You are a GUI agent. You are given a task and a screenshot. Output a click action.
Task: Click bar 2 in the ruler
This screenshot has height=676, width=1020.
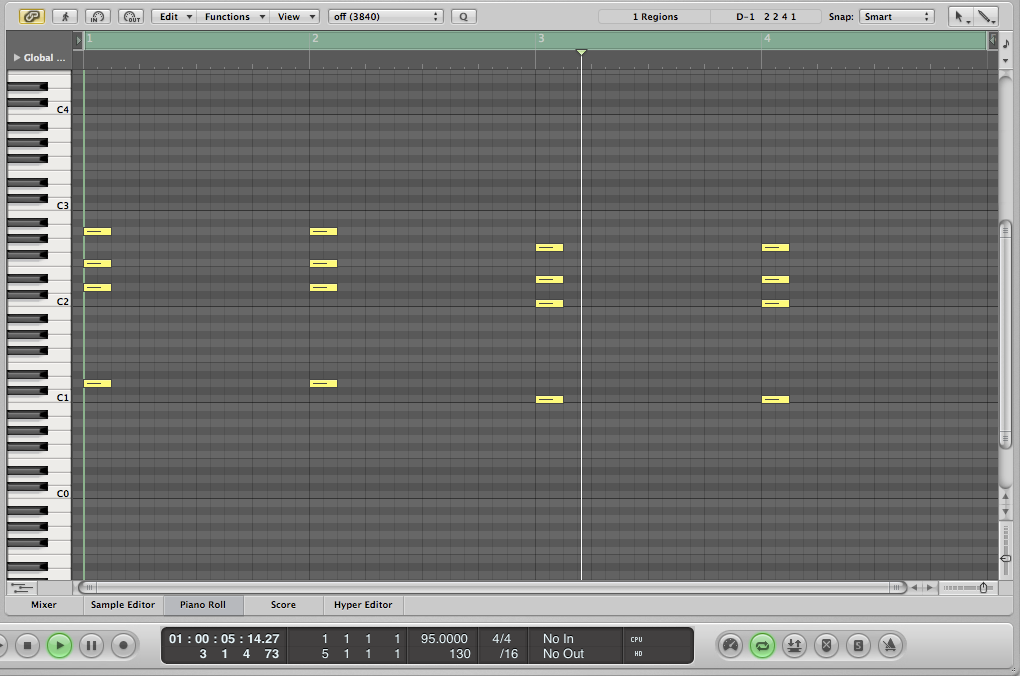click(315, 38)
